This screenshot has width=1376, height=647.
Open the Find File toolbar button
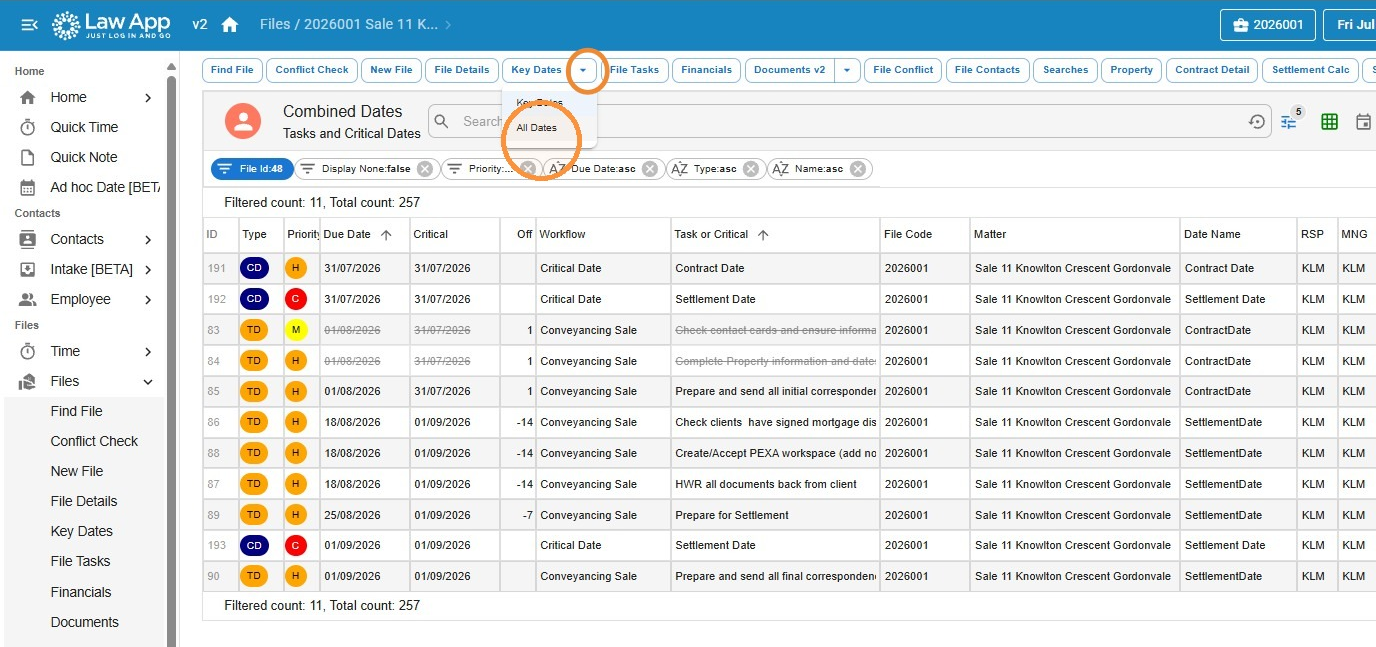point(233,70)
